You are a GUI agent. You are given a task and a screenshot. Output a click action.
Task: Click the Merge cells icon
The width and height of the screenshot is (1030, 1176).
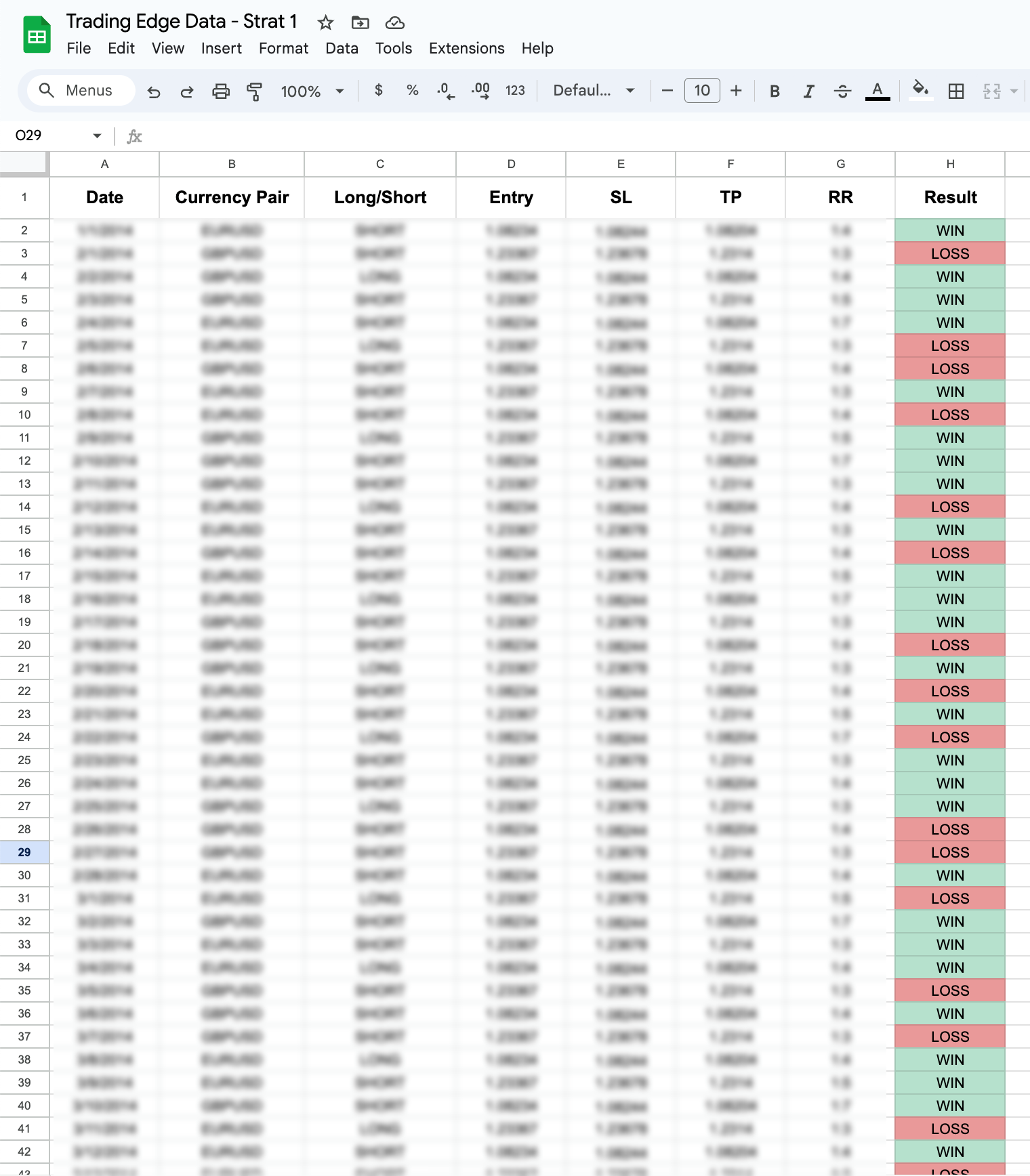point(992,91)
